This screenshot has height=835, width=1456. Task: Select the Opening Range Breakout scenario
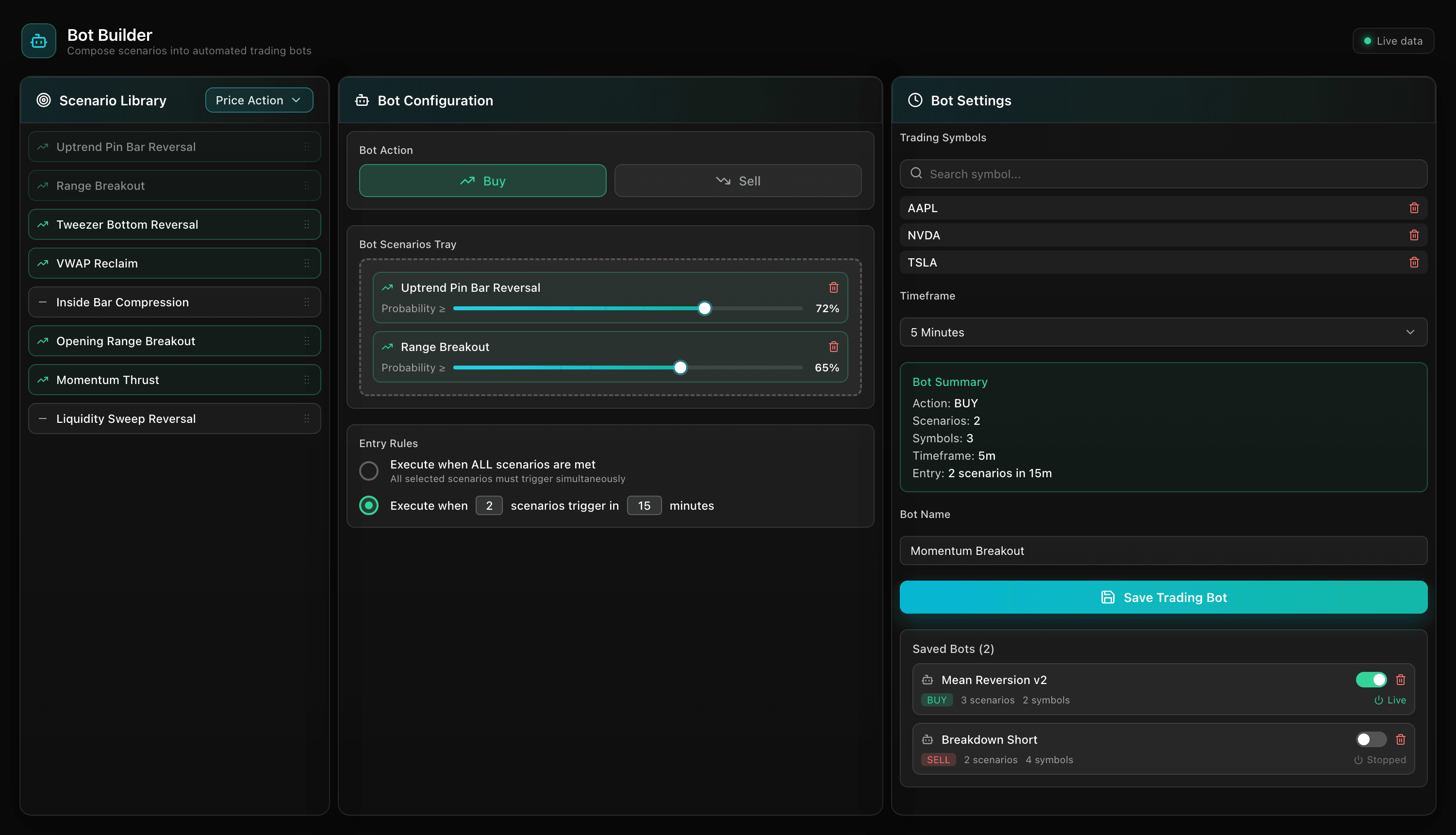[174, 341]
